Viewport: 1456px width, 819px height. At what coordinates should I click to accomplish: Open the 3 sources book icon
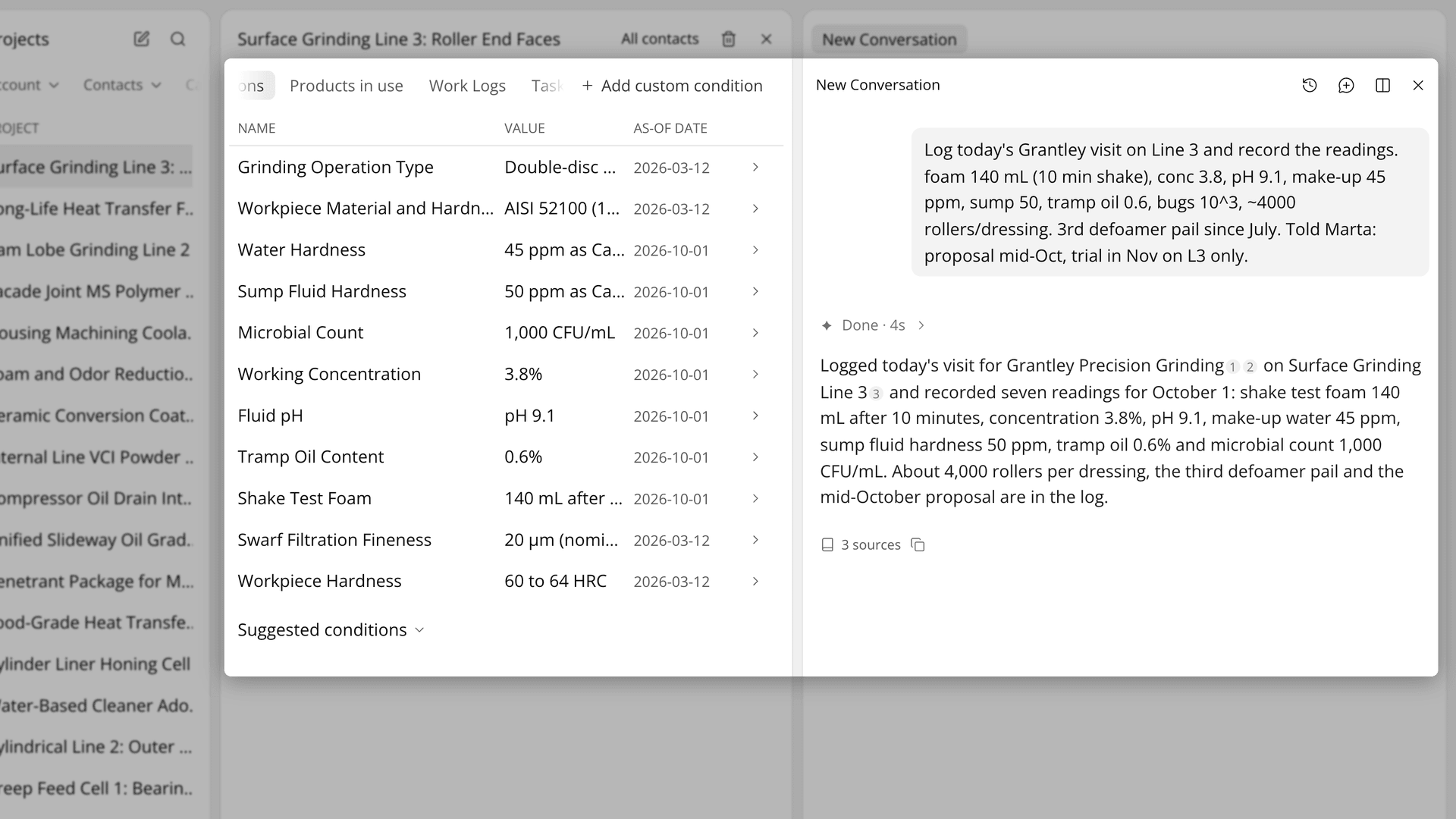point(827,545)
